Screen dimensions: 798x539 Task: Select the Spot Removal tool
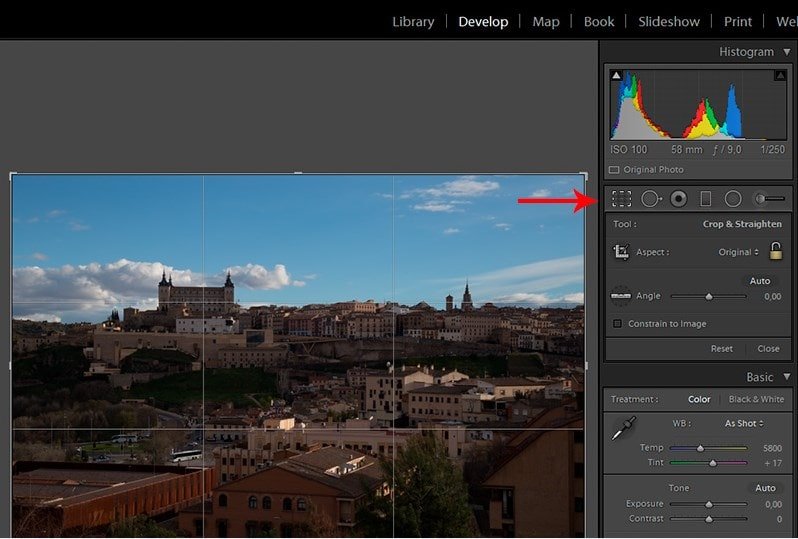651,199
